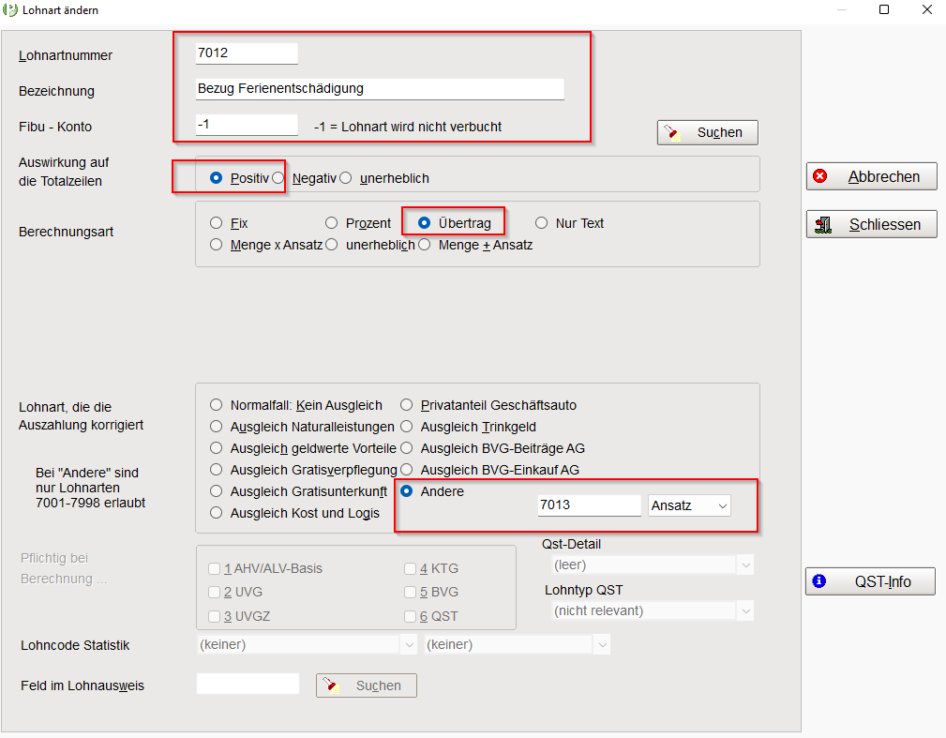Select the Negativ radio option

click(x=279, y=178)
